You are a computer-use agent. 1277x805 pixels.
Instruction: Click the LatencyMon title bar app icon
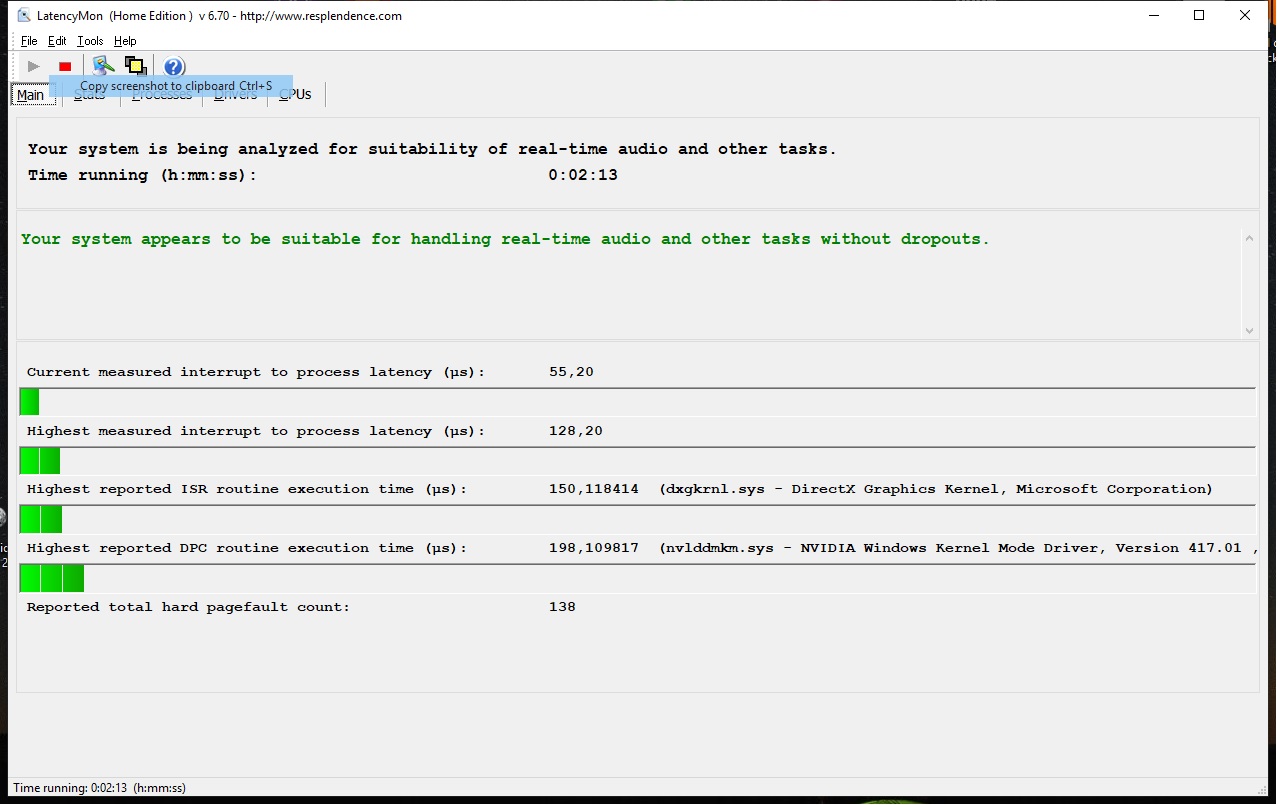click(x=24, y=15)
